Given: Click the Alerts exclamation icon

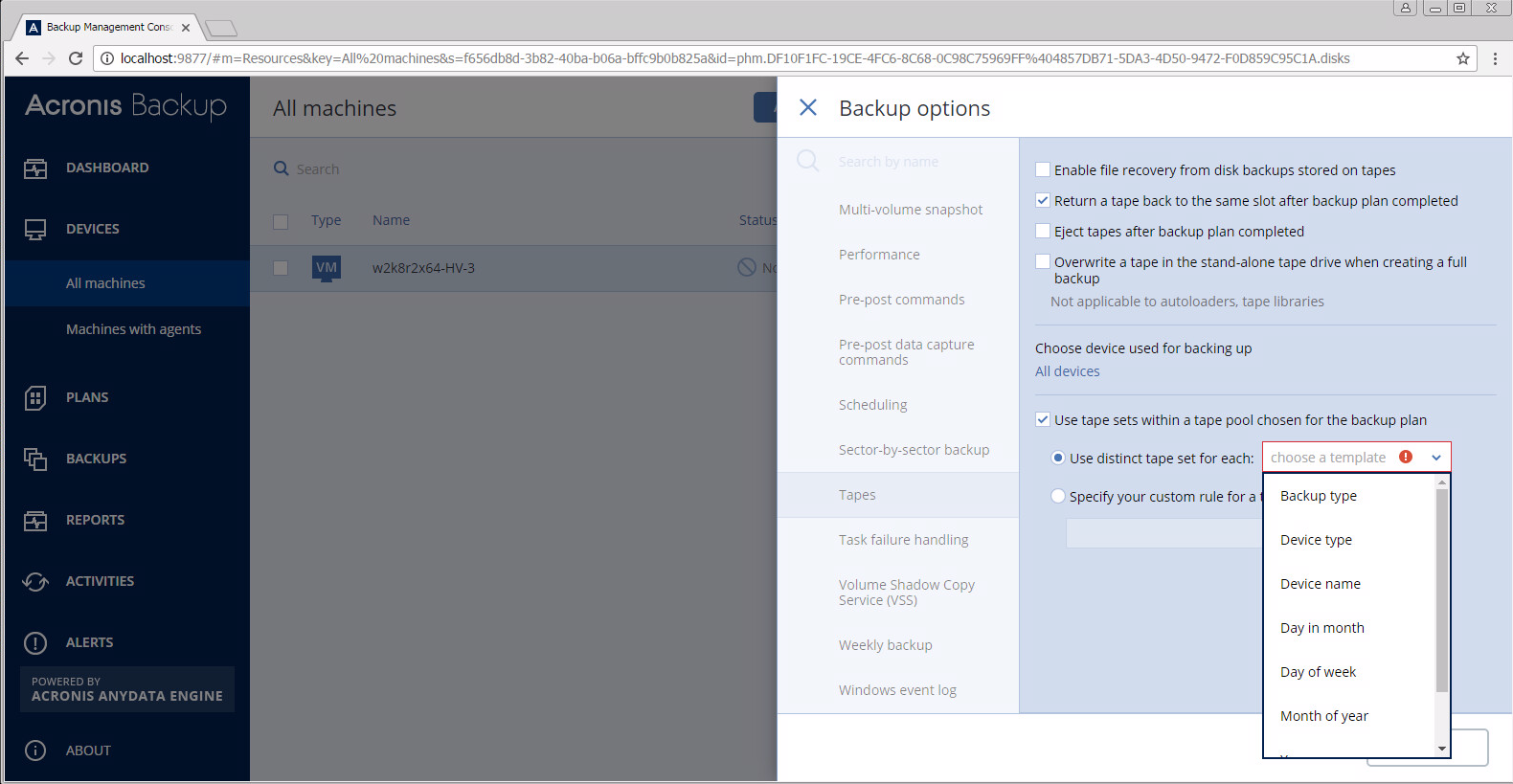Looking at the screenshot, I should [x=35, y=643].
